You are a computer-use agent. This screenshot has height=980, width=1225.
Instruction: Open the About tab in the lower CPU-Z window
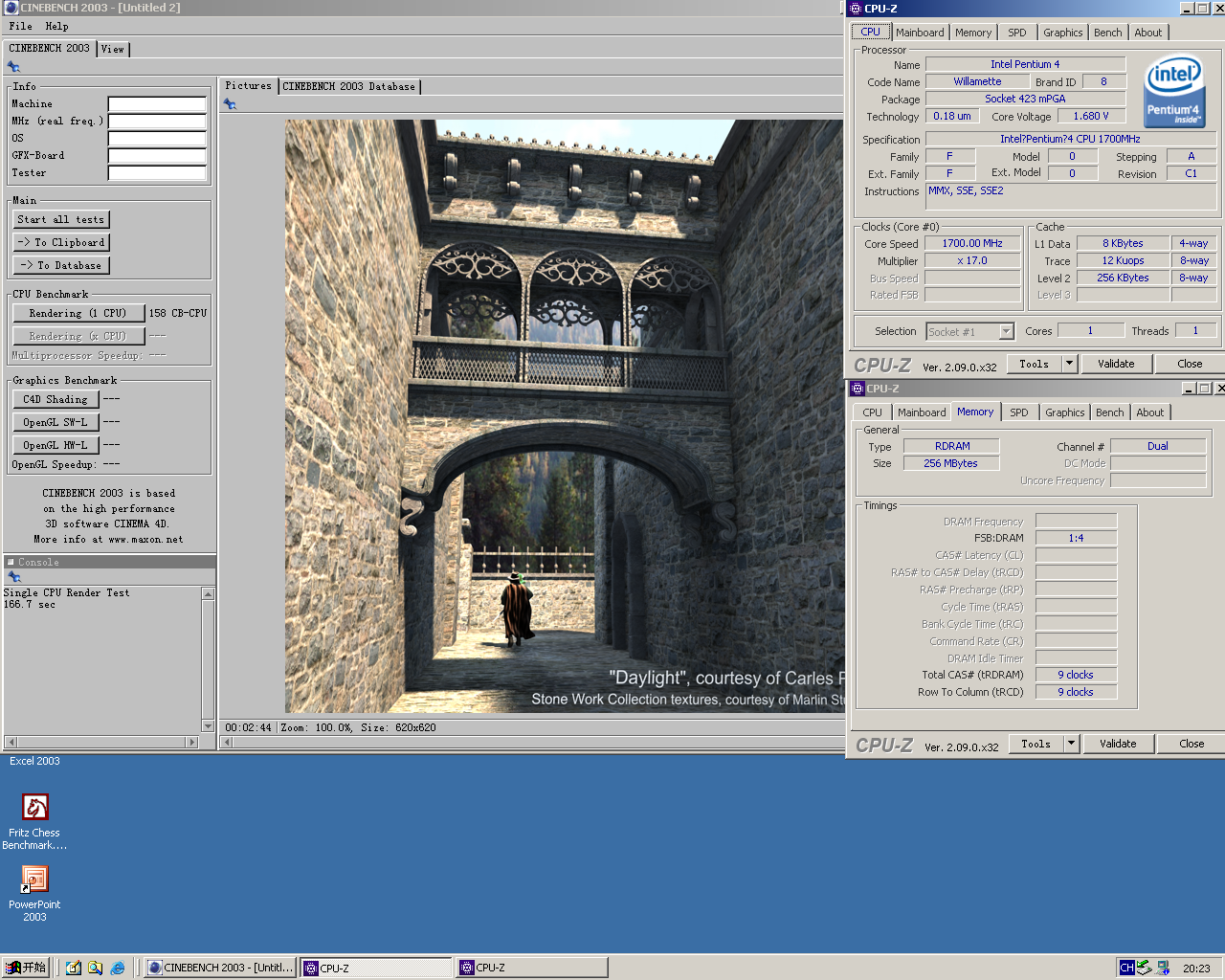click(1150, 412)
